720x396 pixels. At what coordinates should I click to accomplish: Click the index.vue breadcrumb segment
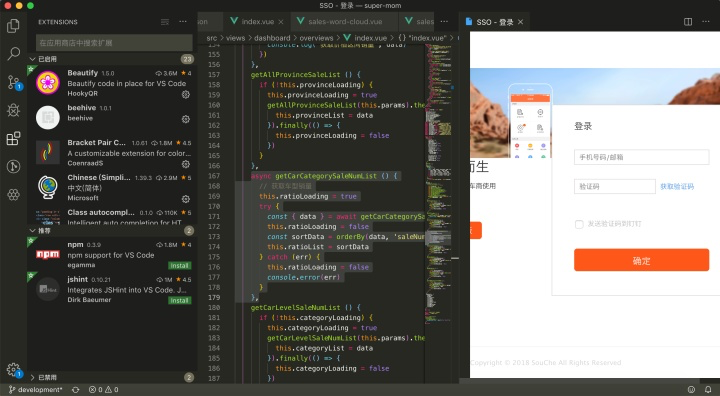pyautogui.click(x=366, y=38)
